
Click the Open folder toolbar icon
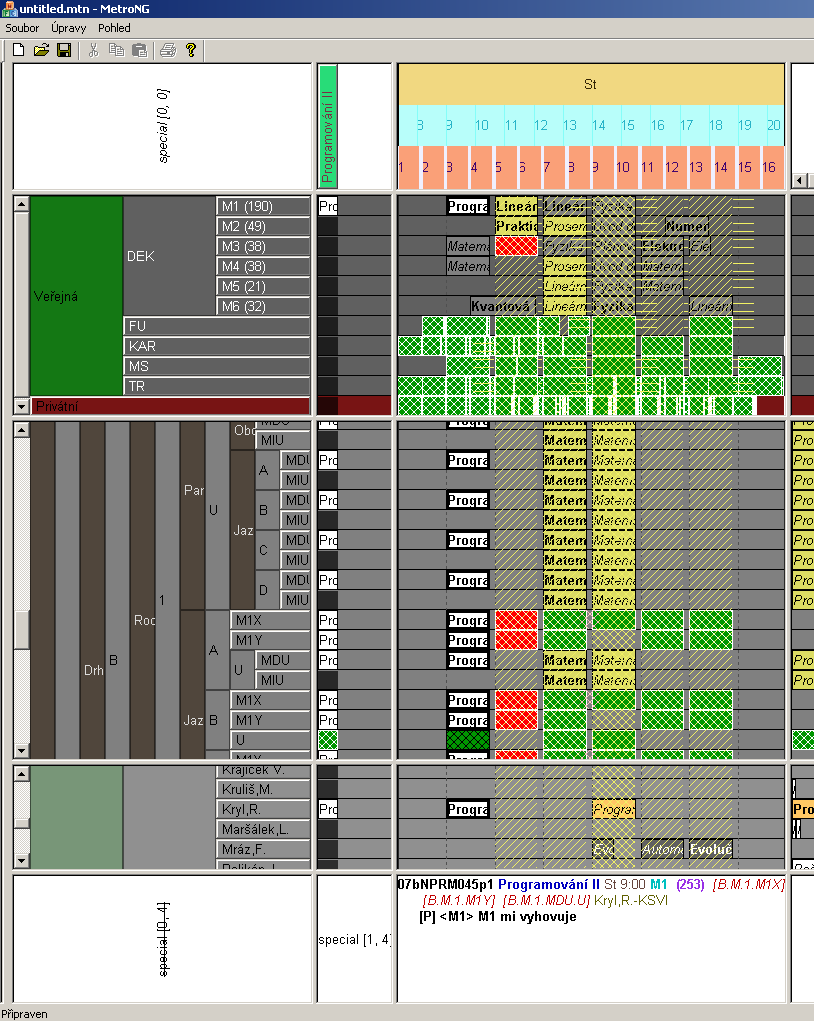pos(41,50)
